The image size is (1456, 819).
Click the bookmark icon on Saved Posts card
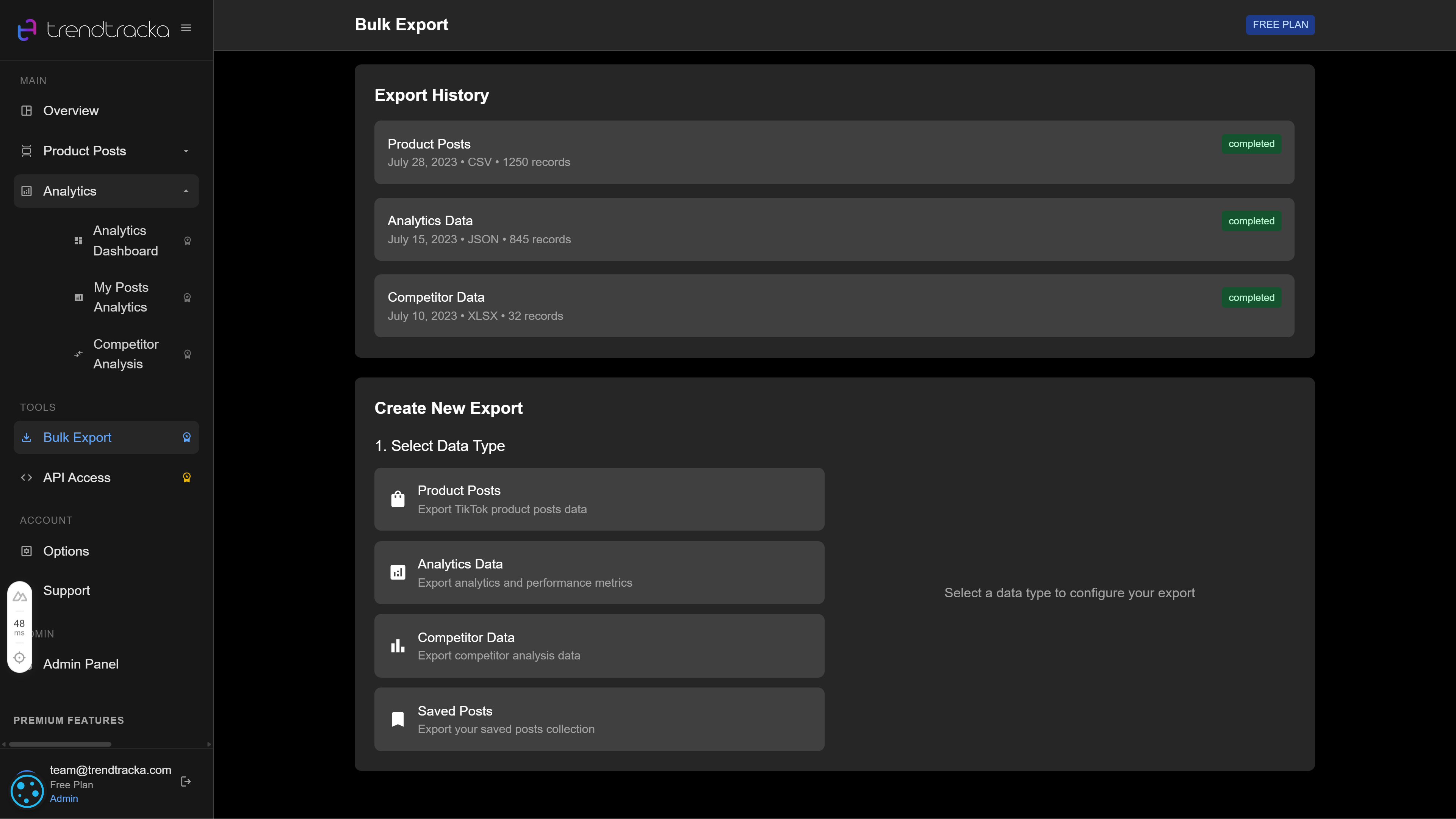click(x=397, y=719)
